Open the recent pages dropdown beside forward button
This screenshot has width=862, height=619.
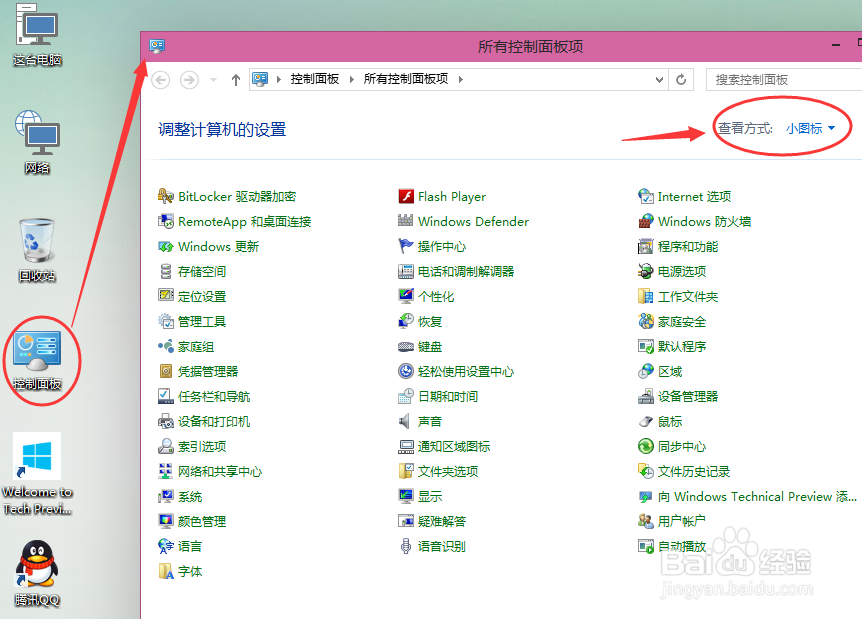pyautogui.click(x=211, y=79)
